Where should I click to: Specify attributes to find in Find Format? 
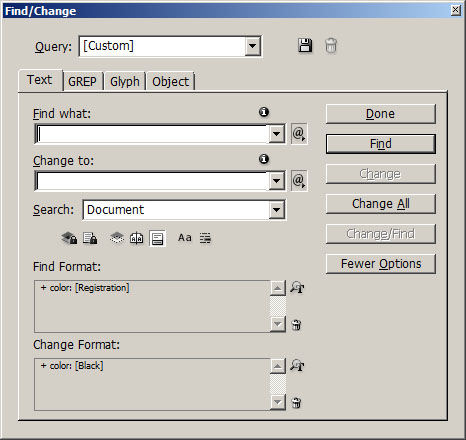(297, 287)
